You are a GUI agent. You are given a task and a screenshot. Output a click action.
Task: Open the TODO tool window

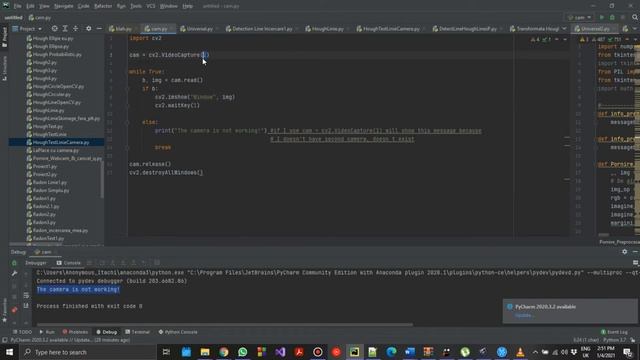click(22, 332)
